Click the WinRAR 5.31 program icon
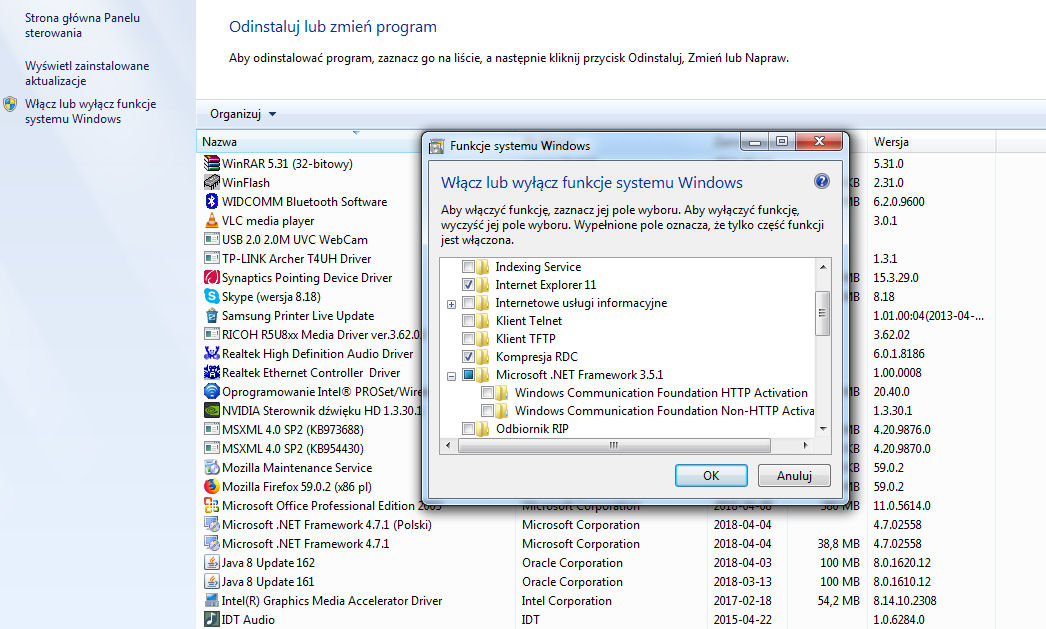 (211, 163)
